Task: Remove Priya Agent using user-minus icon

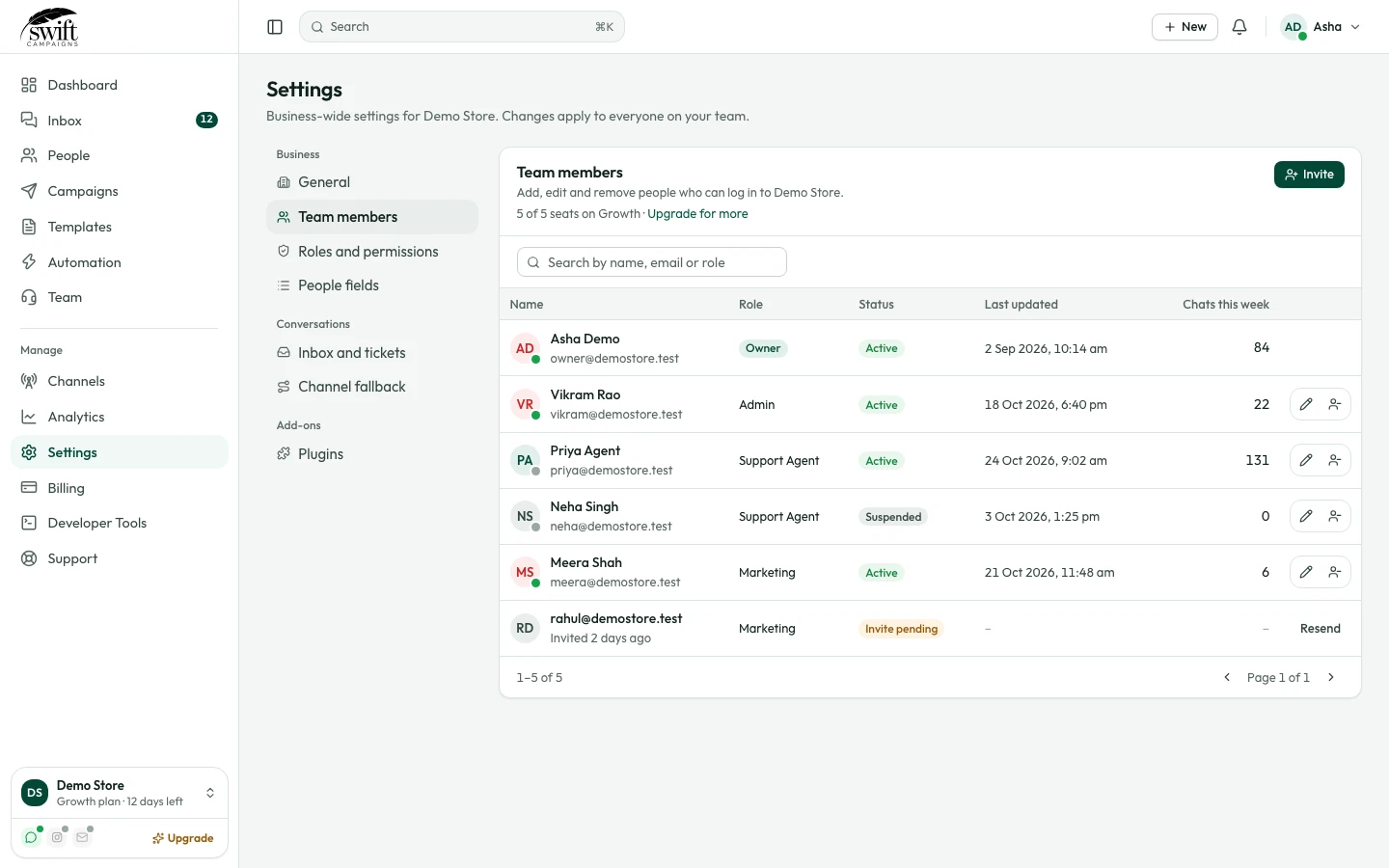Action: [x=1335, y=460]
